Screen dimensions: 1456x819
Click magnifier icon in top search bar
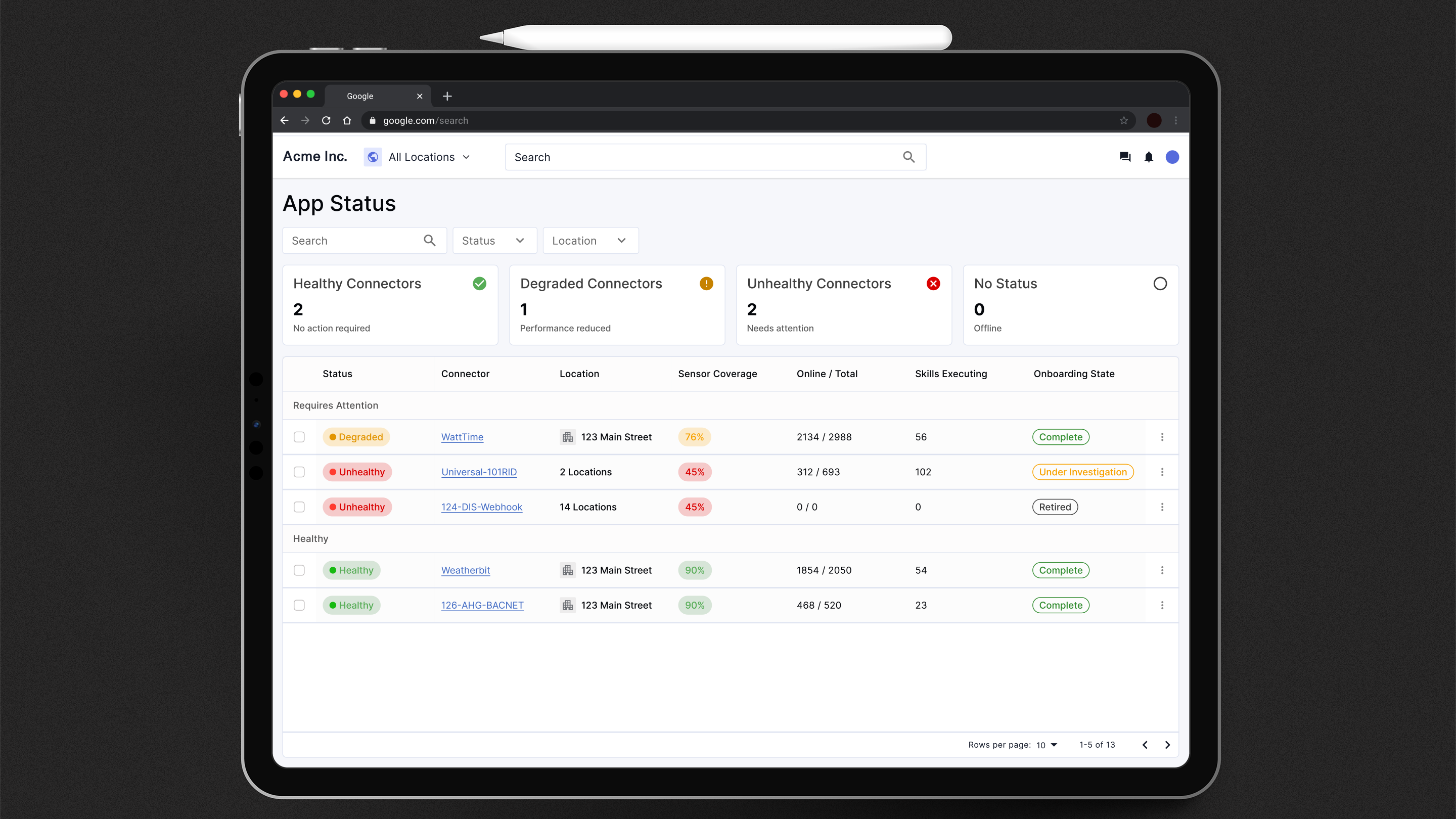click(909, 157)
